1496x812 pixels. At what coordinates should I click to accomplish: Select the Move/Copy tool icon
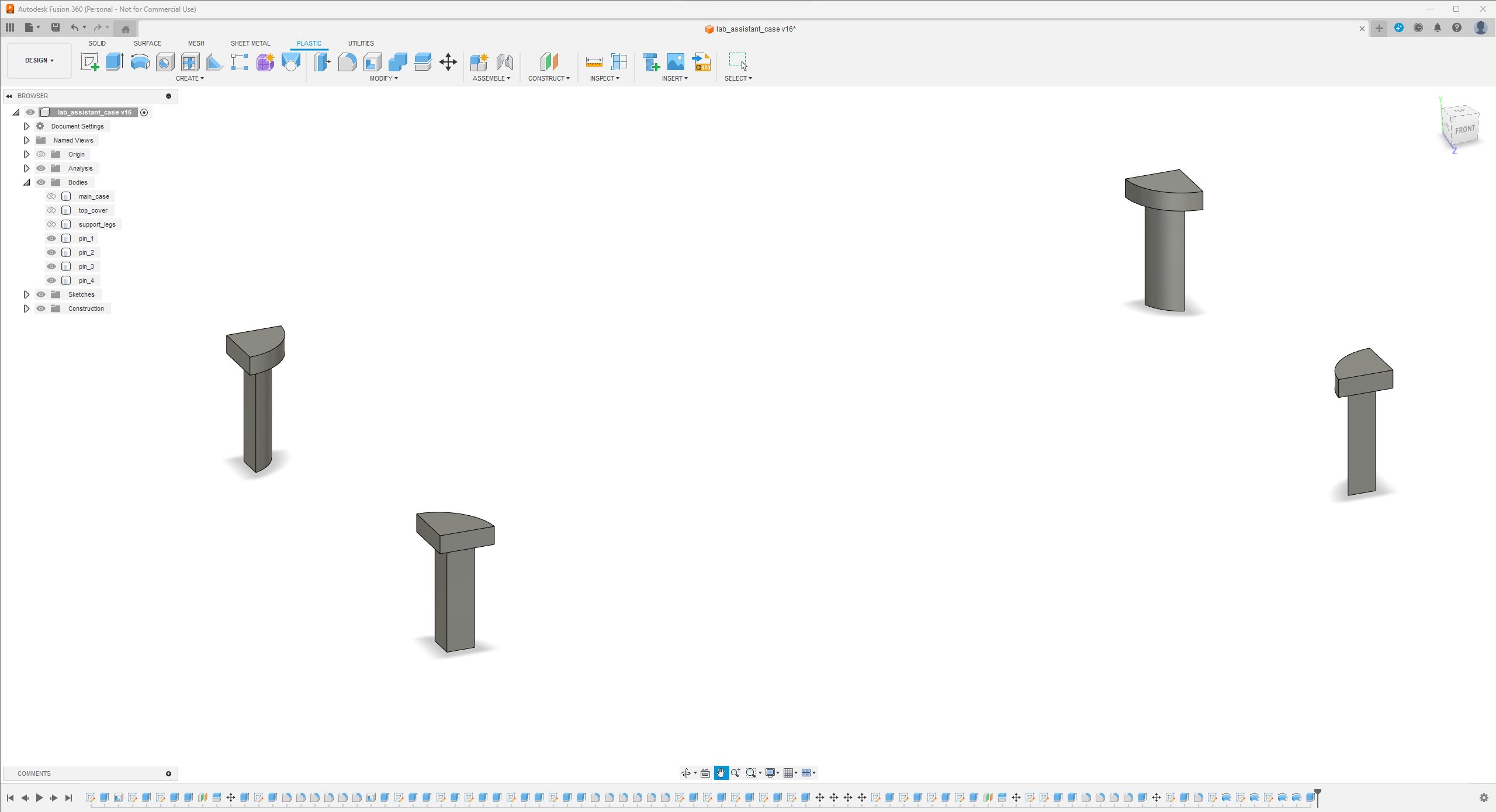(447, 63)
